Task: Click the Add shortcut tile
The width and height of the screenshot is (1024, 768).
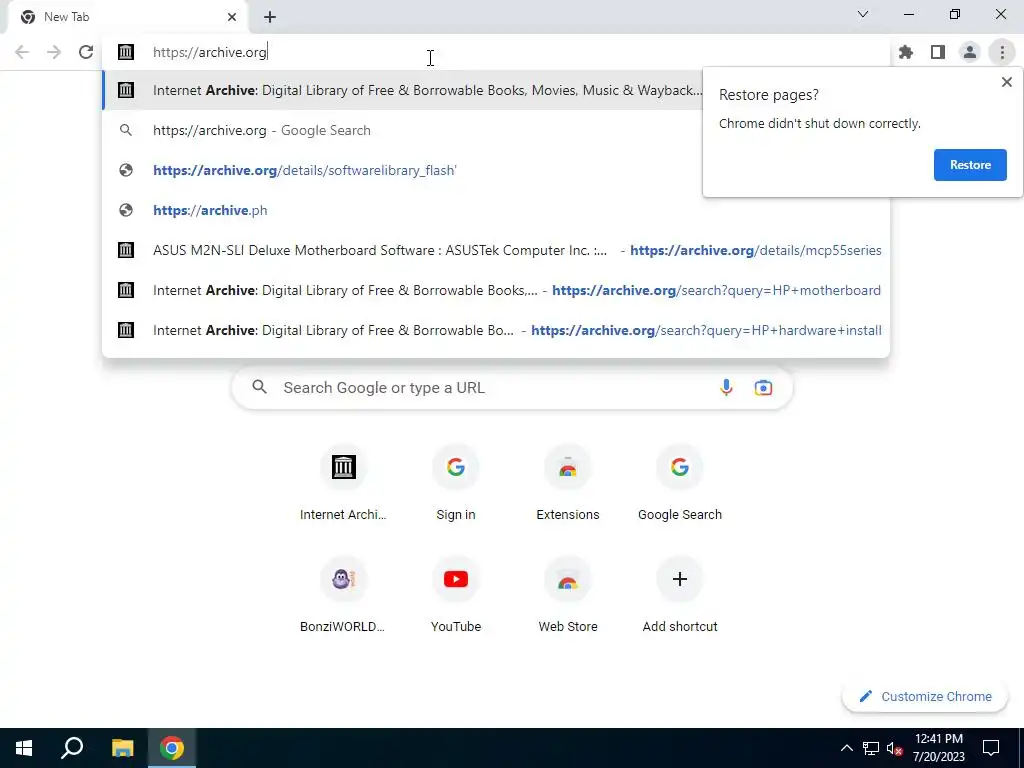Action: pyautogui.click(x=680, y=597)
